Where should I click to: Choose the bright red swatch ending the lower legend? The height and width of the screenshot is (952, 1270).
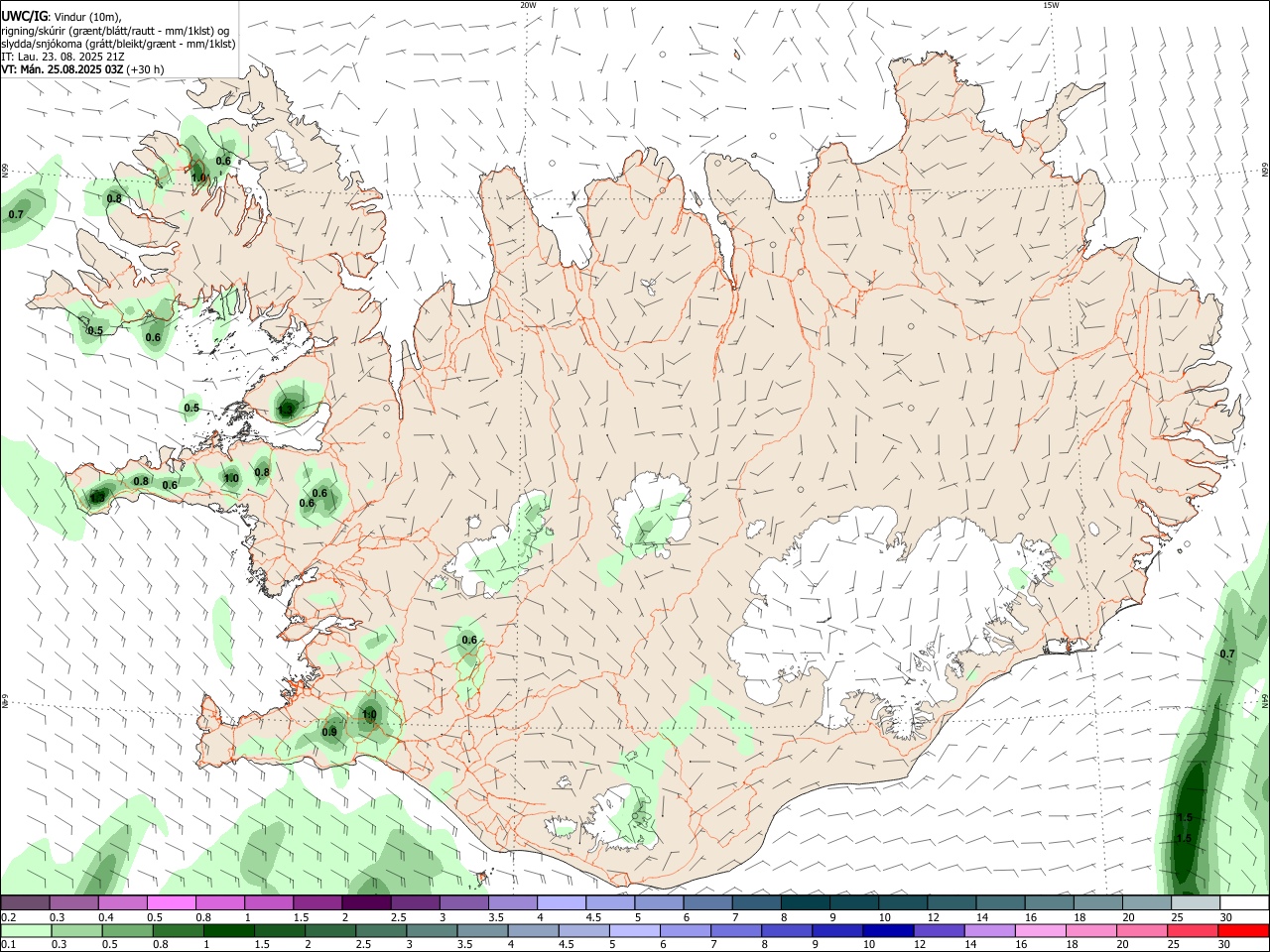tap(1243, 930)
